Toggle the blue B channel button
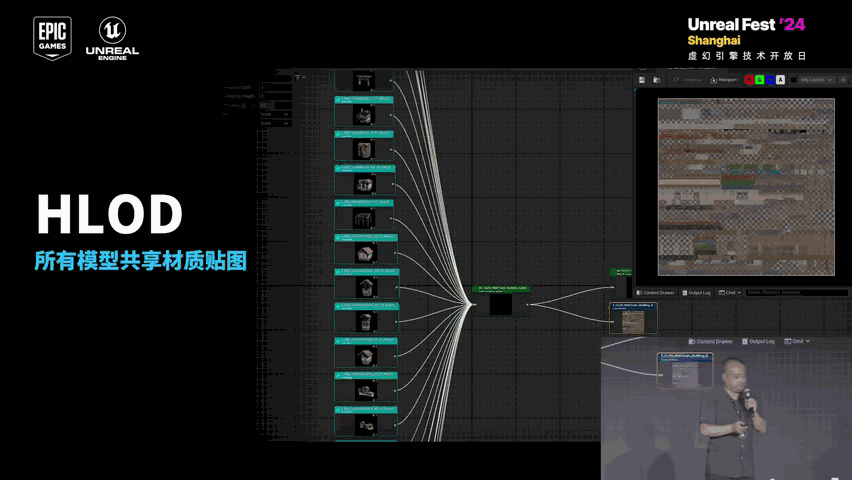The width and height of the screenshot is (852, 480). point(770,80)
